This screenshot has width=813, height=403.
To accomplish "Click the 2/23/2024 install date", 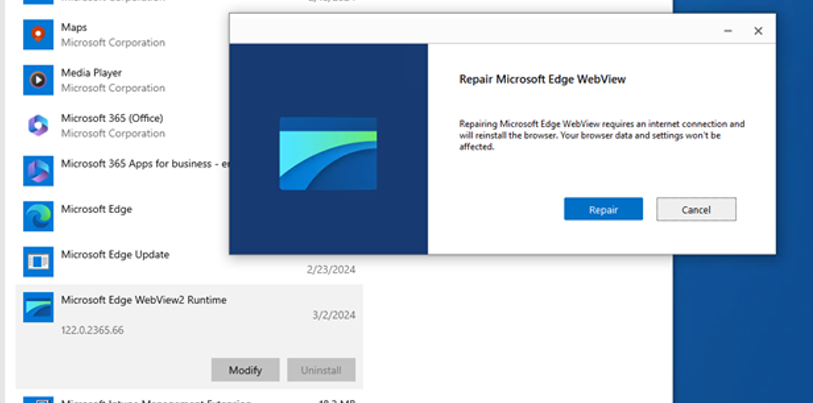I will (x=331, y=270).
